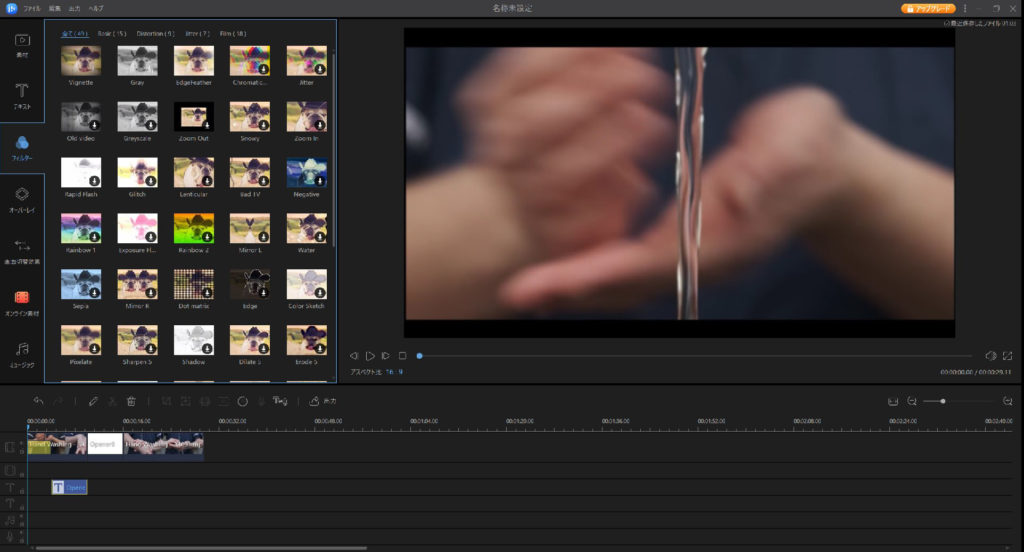Image resolution: width=1024 pixels, height=552 pixels.
Task: Delete selected clip with trash icon
Action: tap(131, 401)
